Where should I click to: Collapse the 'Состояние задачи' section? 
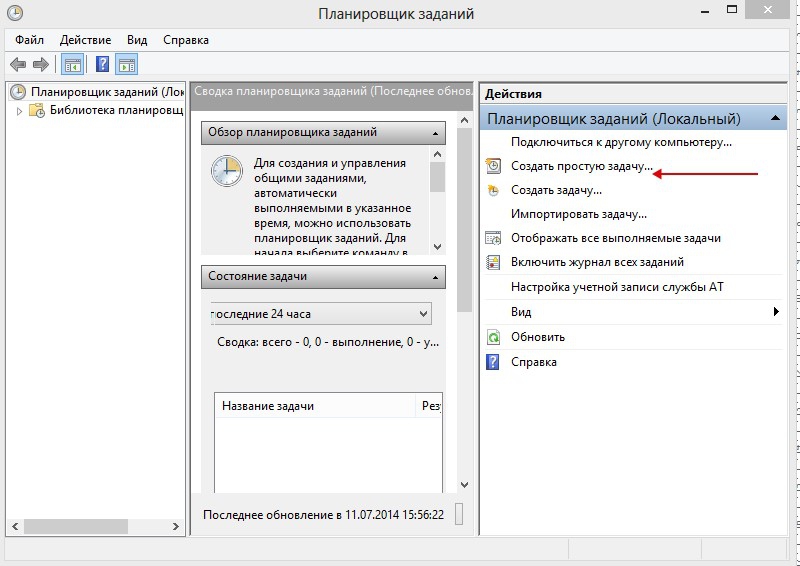435,276
